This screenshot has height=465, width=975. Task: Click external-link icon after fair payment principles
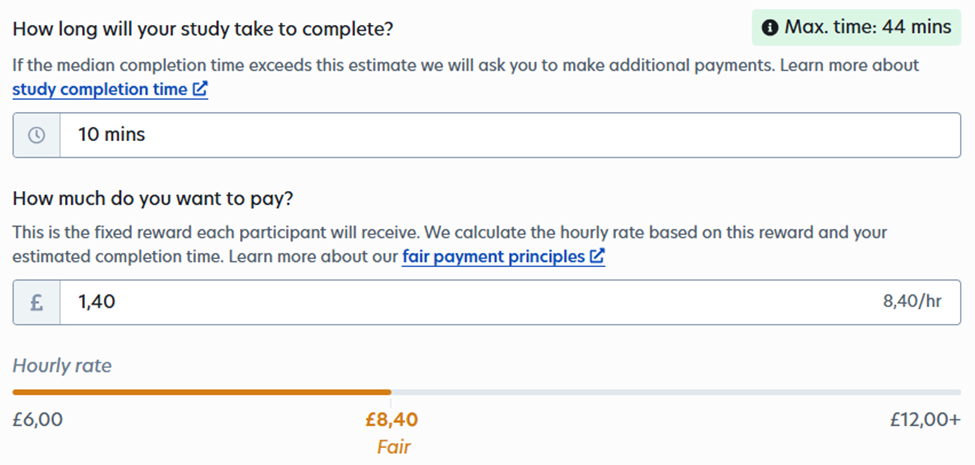click(x=597, y=257)
